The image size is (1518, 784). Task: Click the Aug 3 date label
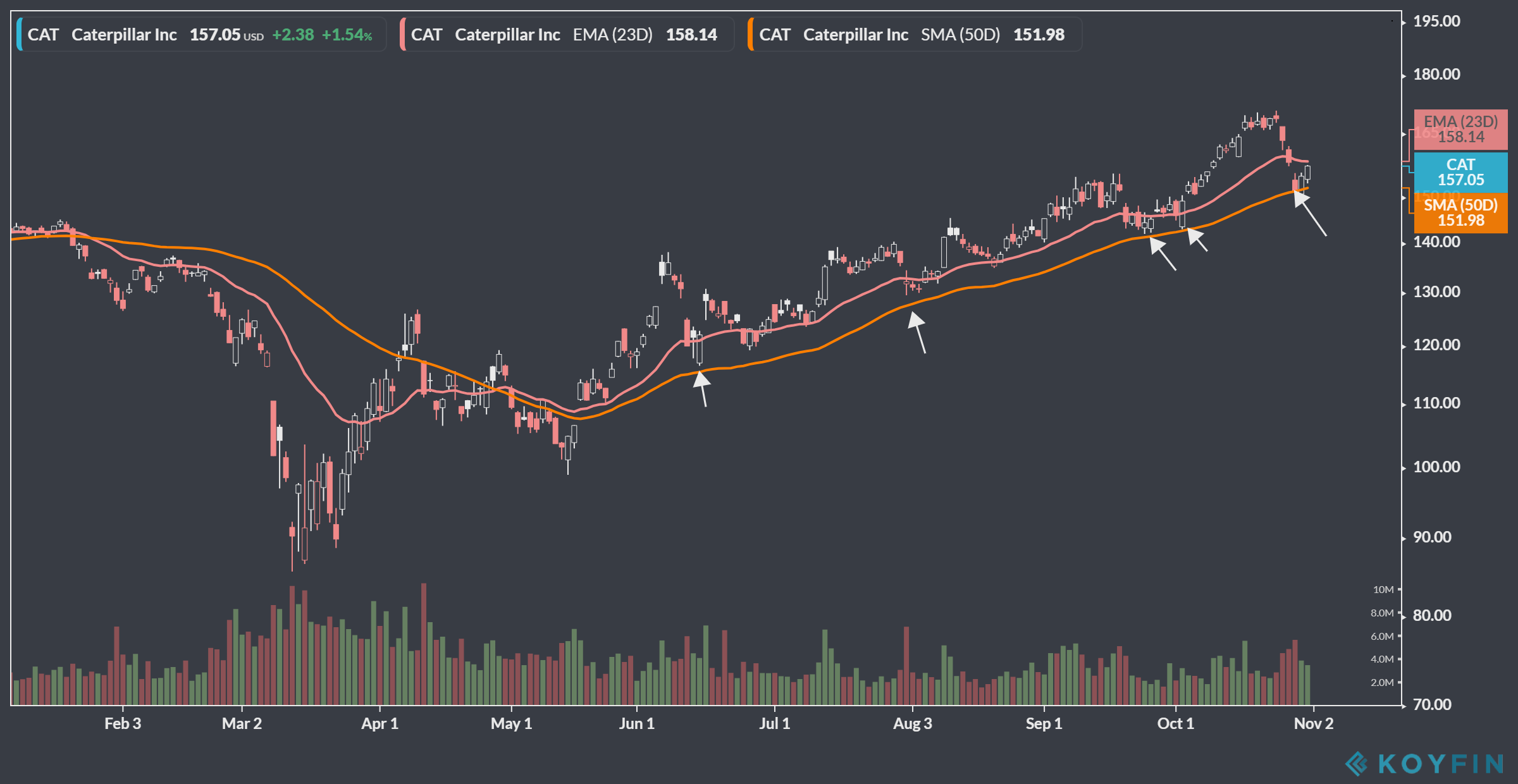tap(912, 724)
